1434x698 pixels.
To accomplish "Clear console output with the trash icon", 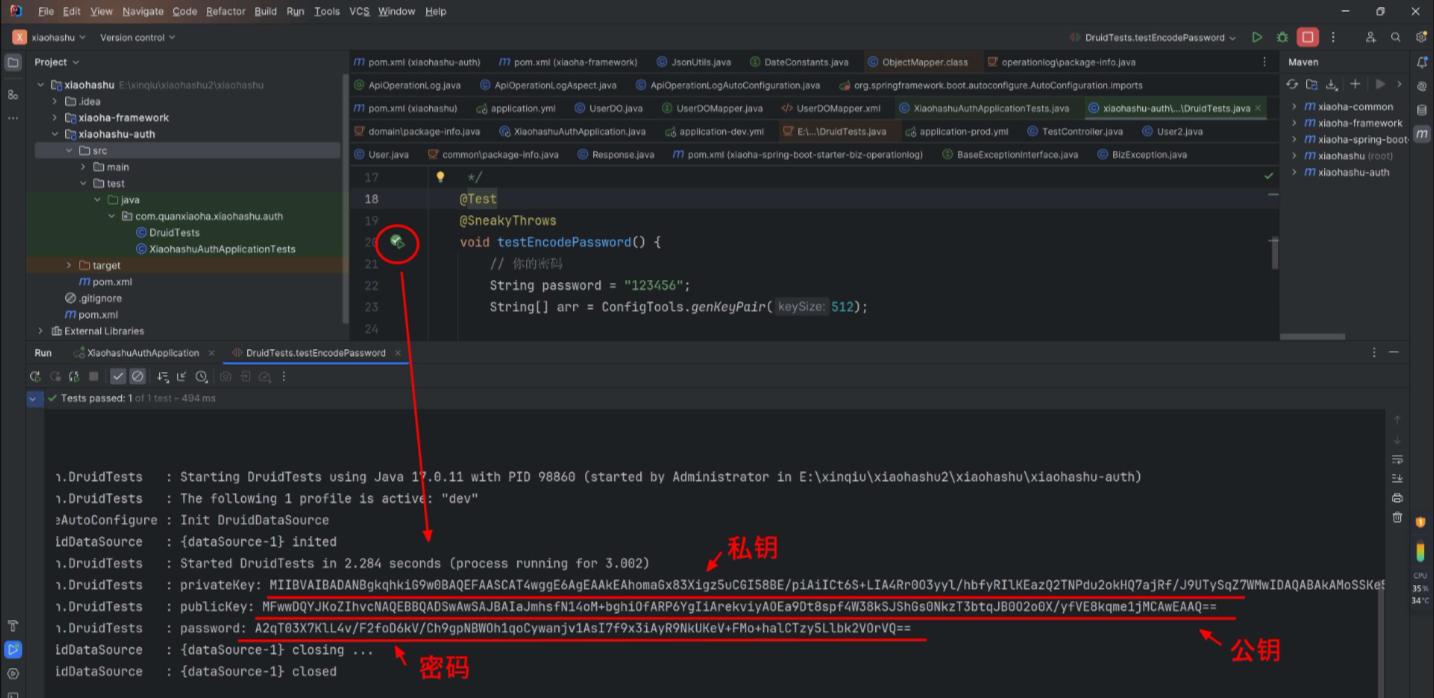I will point(1397,517).
